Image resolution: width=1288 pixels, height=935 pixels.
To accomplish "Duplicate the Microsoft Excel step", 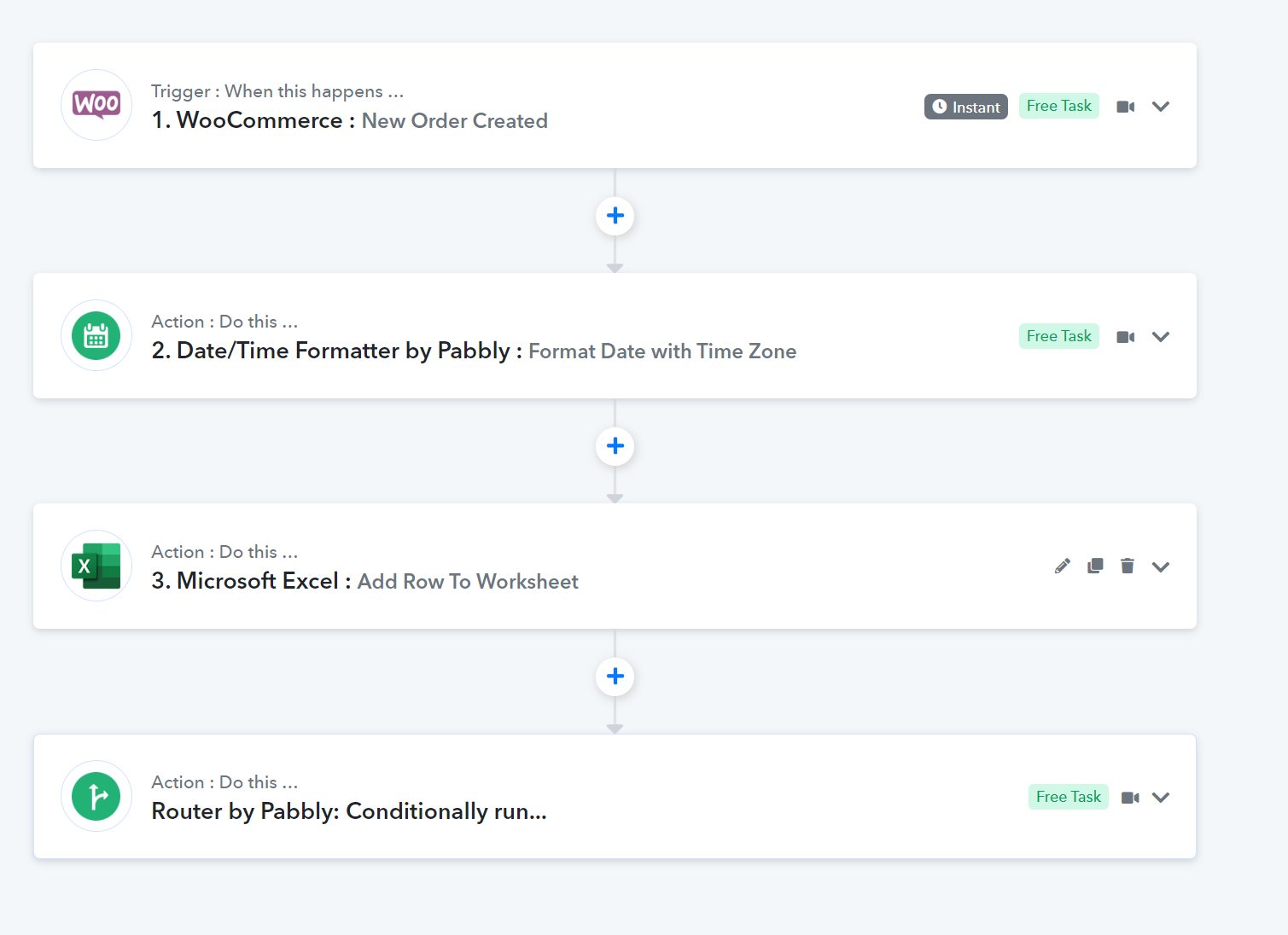I will (x=1095, y=566).
